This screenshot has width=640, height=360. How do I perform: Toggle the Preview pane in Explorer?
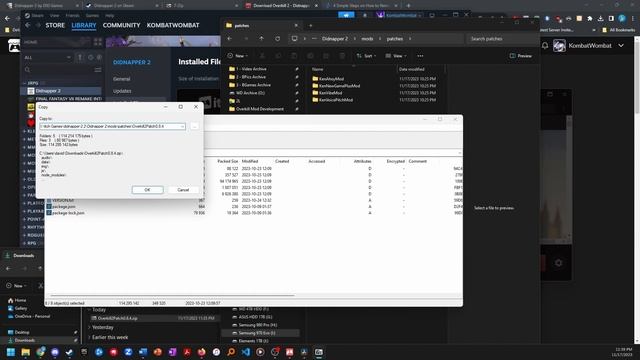coord(521,56)
